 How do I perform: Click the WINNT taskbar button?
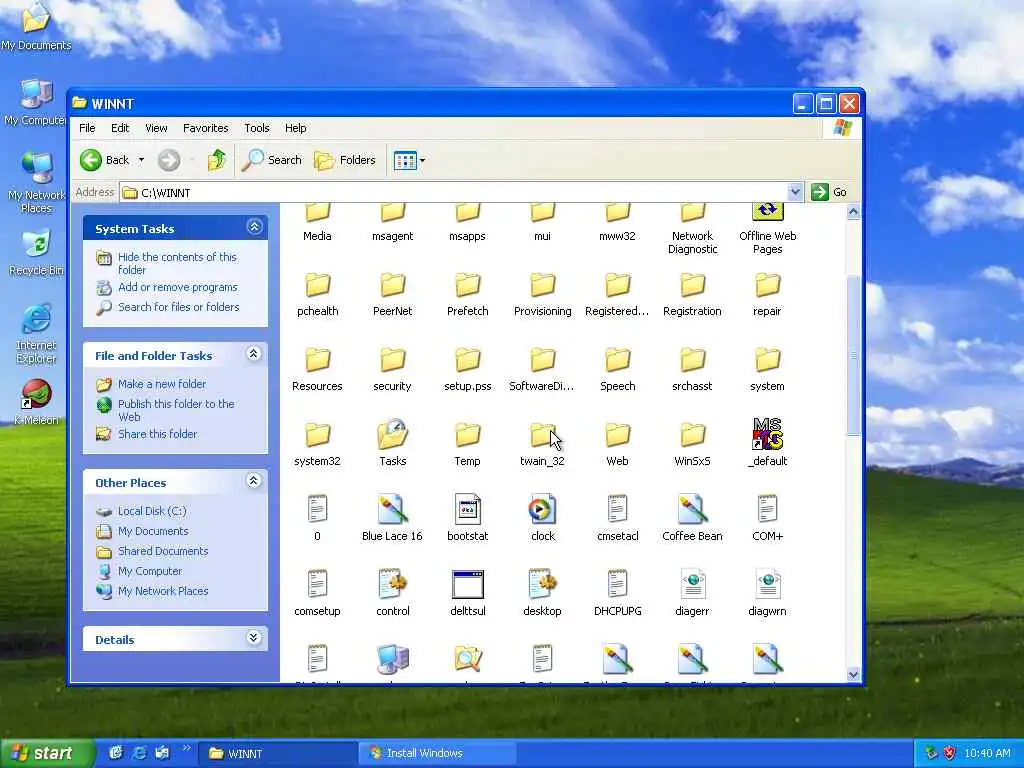278,754
